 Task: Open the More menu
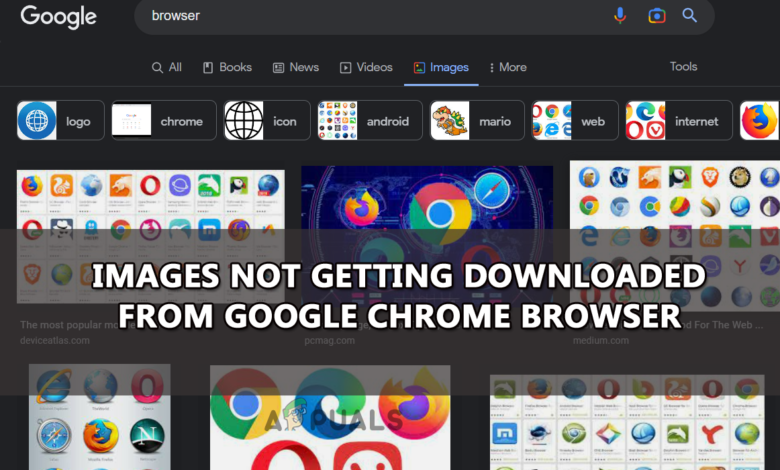click(x=508, y=67)
